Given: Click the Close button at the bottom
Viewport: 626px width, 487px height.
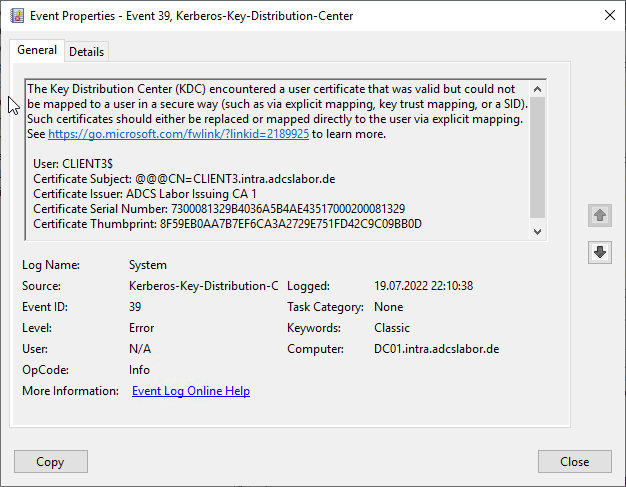Looking at the screenshot, I should click(x=574, y=462).
